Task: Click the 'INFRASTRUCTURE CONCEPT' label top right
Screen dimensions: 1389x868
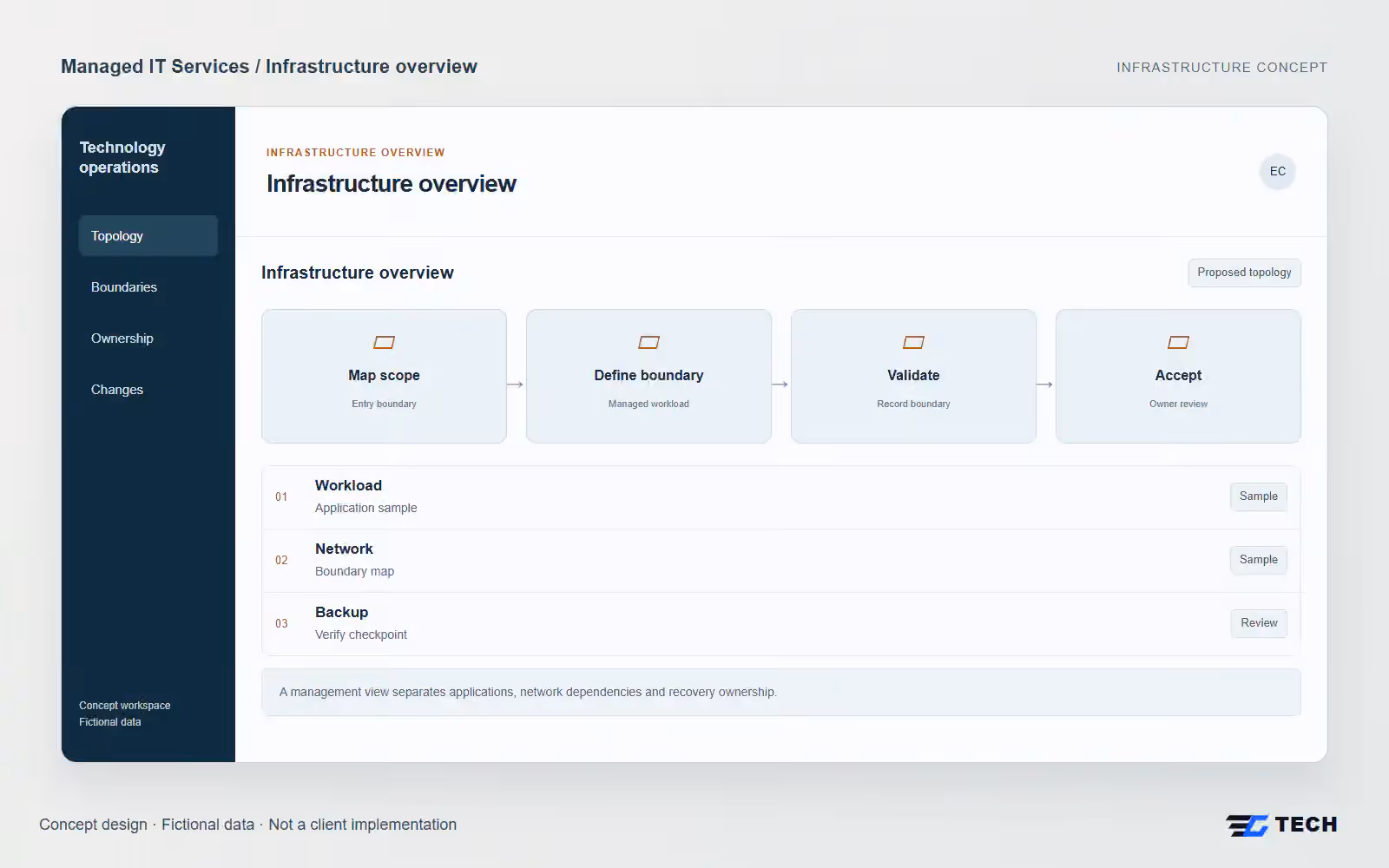Action: click(1221, 68)
